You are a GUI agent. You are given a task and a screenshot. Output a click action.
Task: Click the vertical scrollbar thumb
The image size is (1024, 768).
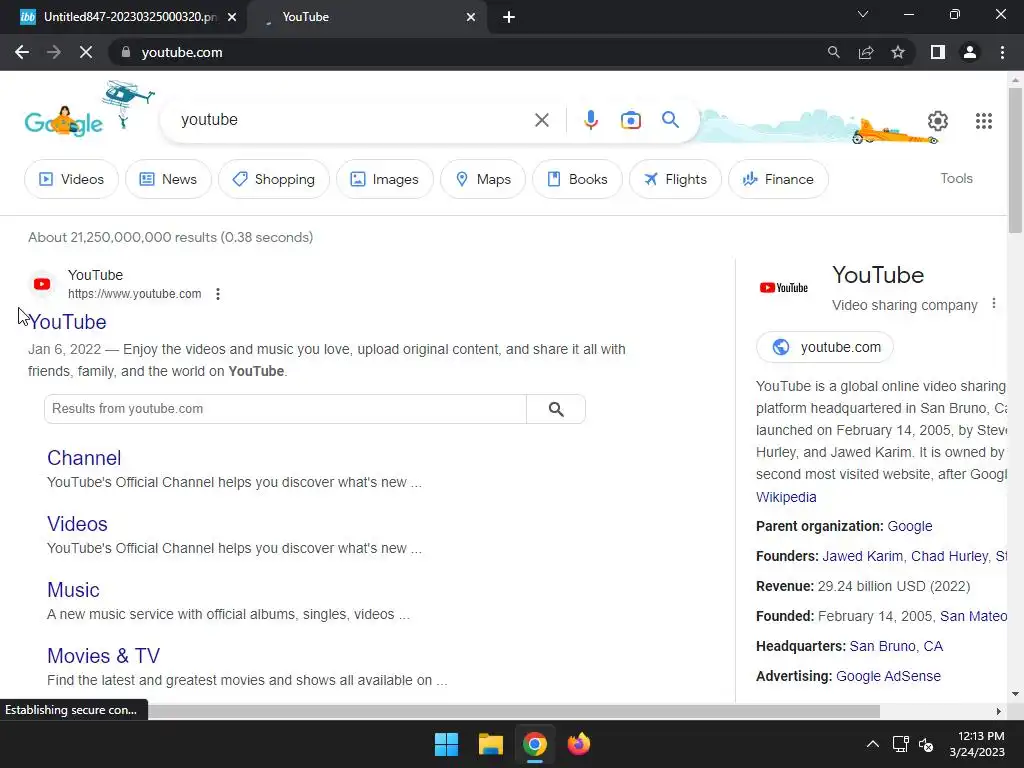(x=1015, y=160)
